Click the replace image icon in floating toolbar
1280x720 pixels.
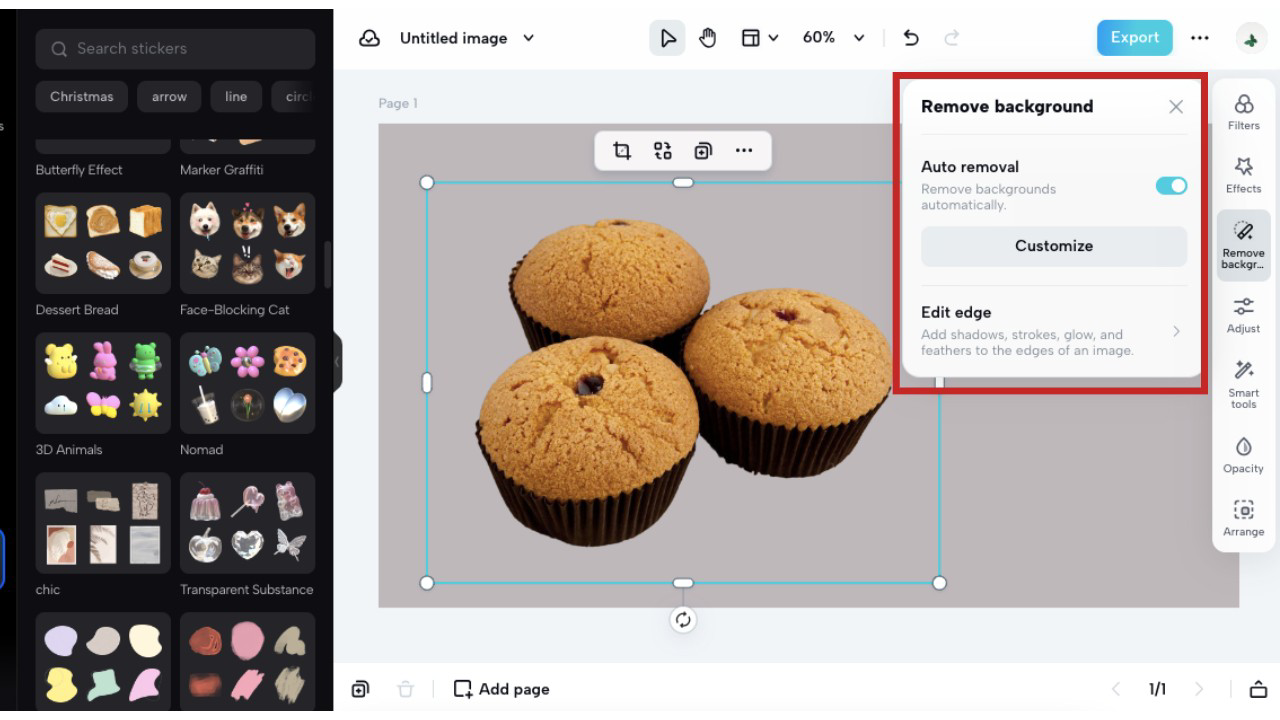click(662, 151)
